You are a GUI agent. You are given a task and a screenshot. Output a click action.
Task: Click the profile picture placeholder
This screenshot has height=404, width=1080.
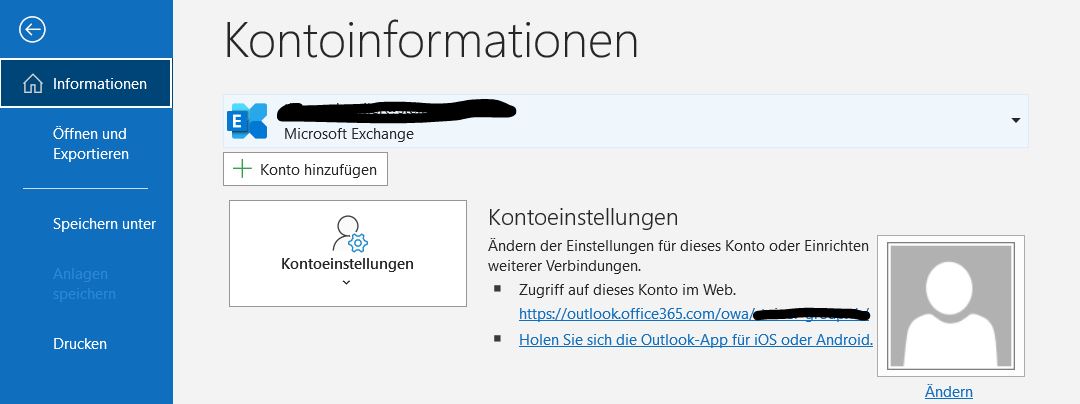click(951, 306)
